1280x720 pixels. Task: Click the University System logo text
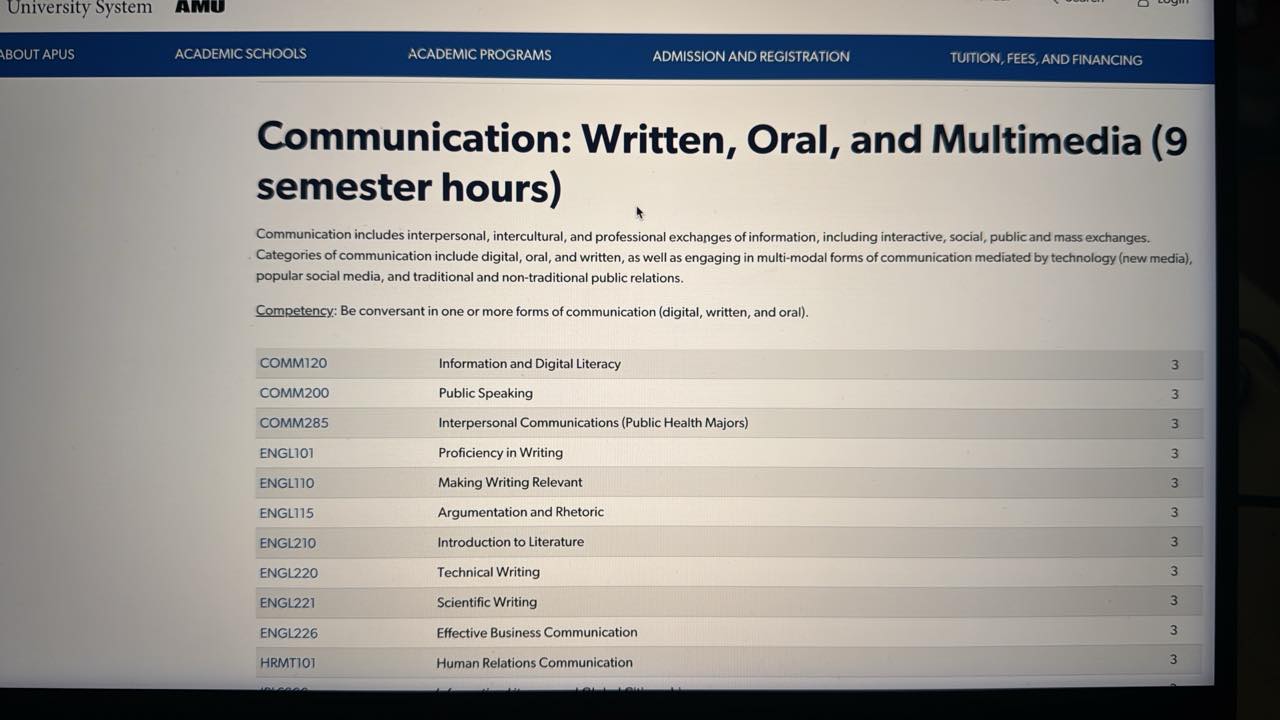pos(79,8)
